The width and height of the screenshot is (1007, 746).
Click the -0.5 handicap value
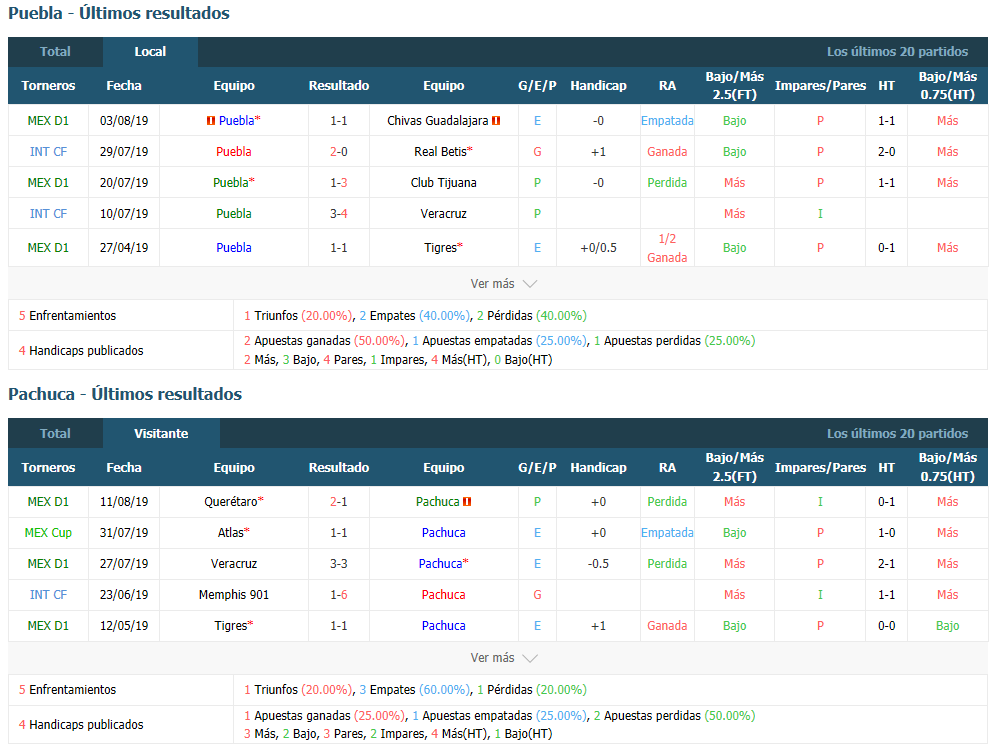(x=599, y=564)
